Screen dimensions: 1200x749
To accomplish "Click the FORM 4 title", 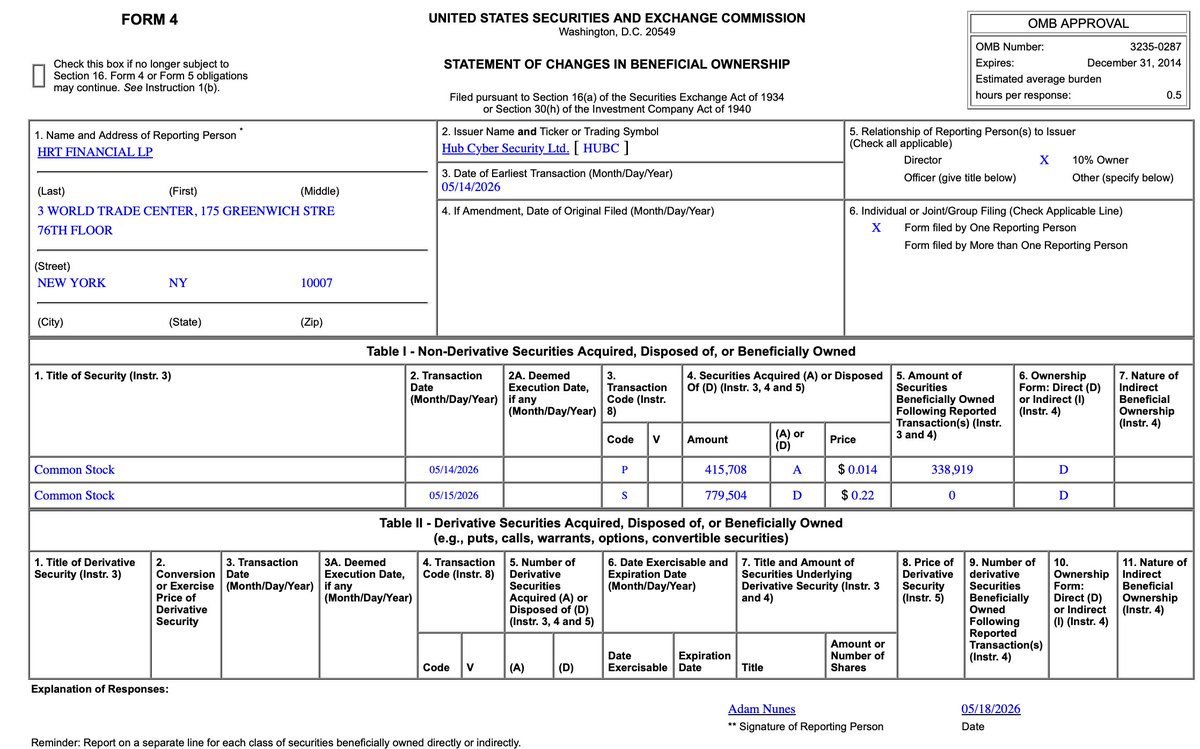I will pos(152,20).
